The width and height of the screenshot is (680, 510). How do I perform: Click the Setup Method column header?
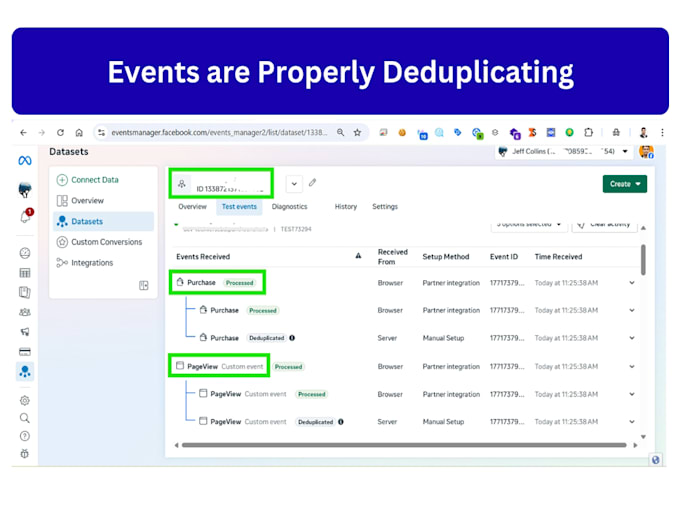[446, 257]
